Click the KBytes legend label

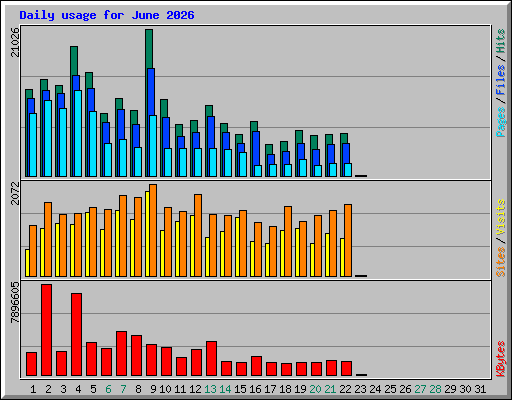[500, 359]
